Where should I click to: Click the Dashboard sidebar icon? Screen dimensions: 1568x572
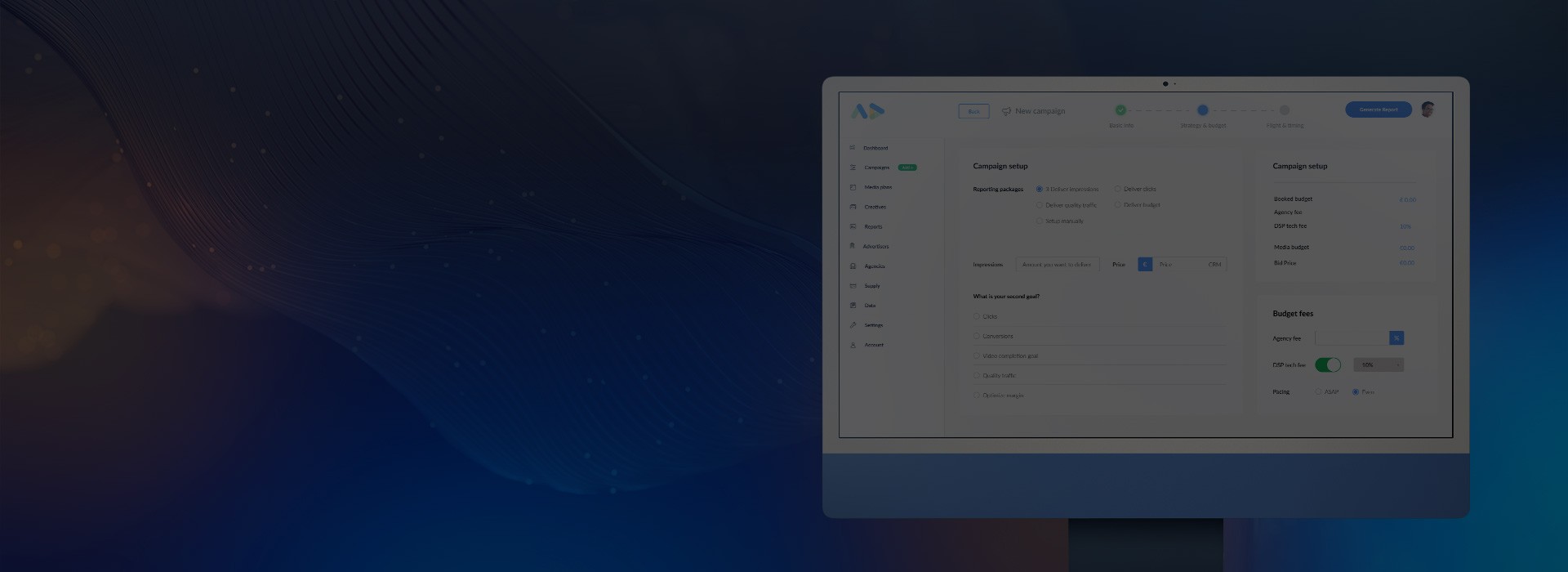[853, 148]
